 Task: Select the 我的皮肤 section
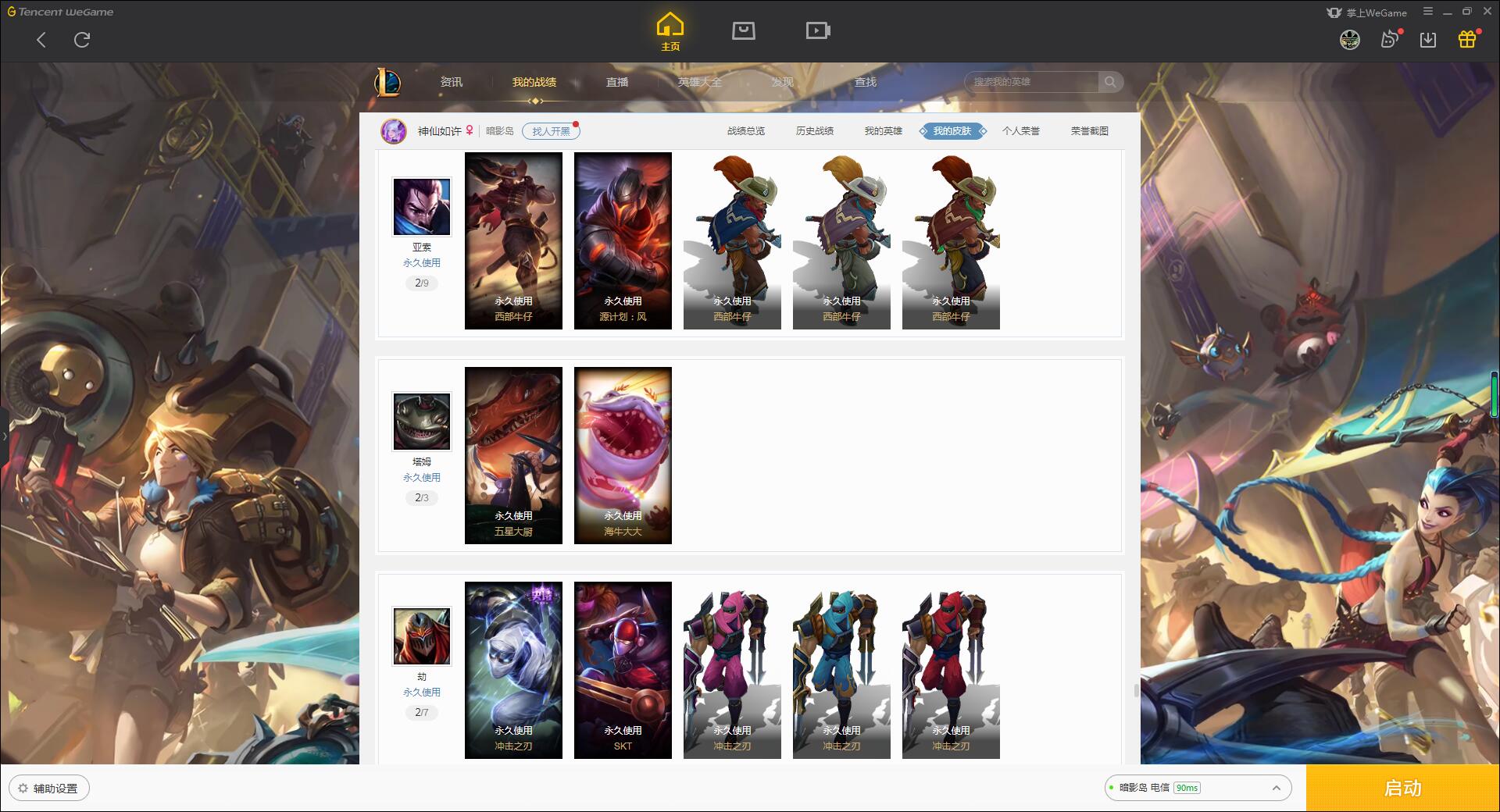coord(952,131)
